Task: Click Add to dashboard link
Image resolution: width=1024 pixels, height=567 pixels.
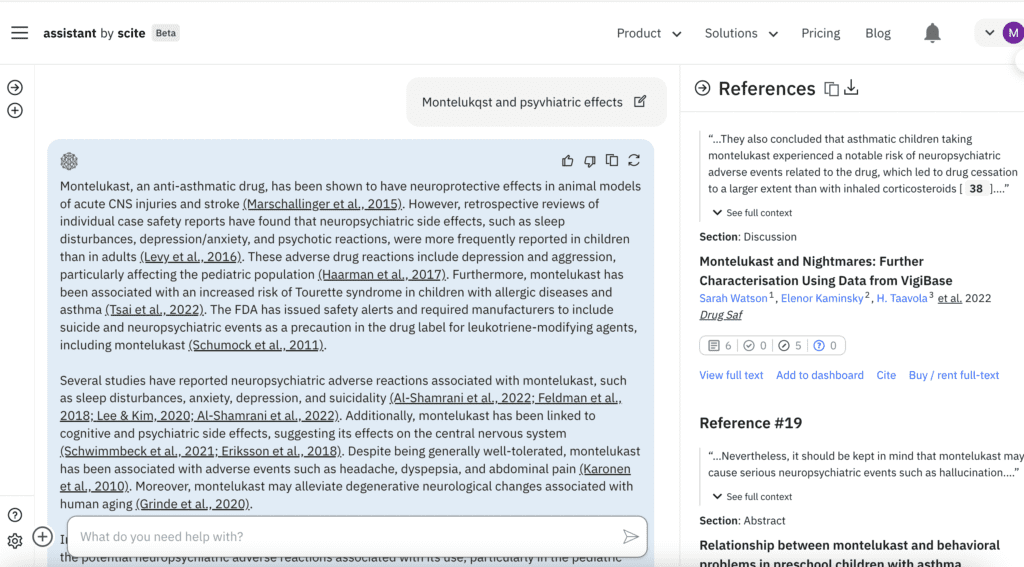Action: 820,375
